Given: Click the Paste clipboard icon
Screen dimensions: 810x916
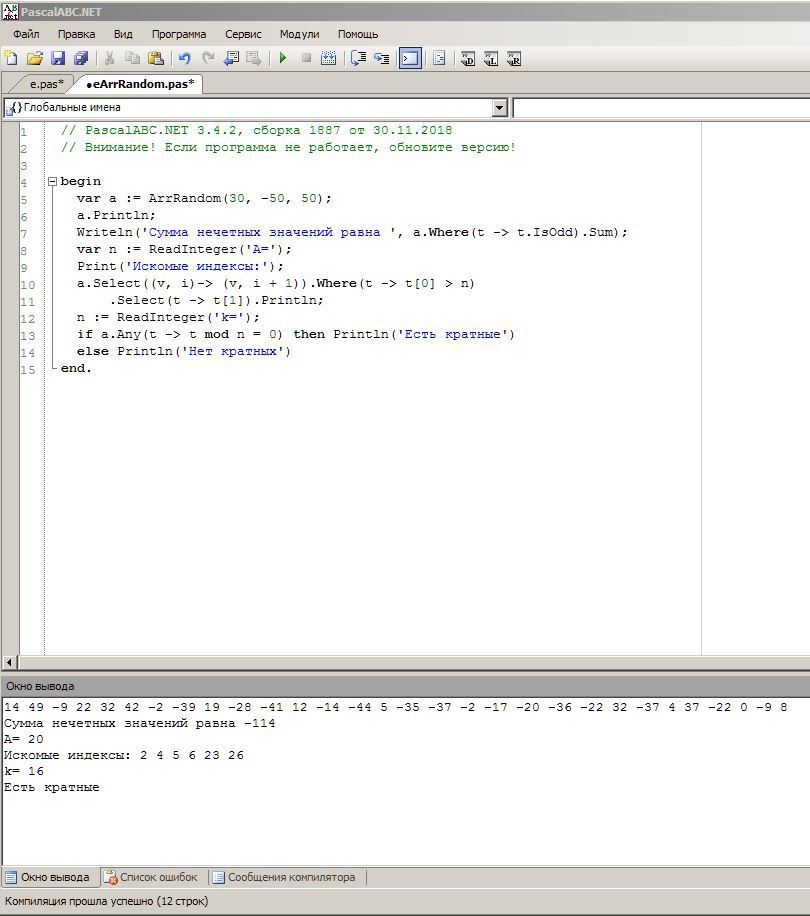Looking at the screenshot, I should [155, 59].
